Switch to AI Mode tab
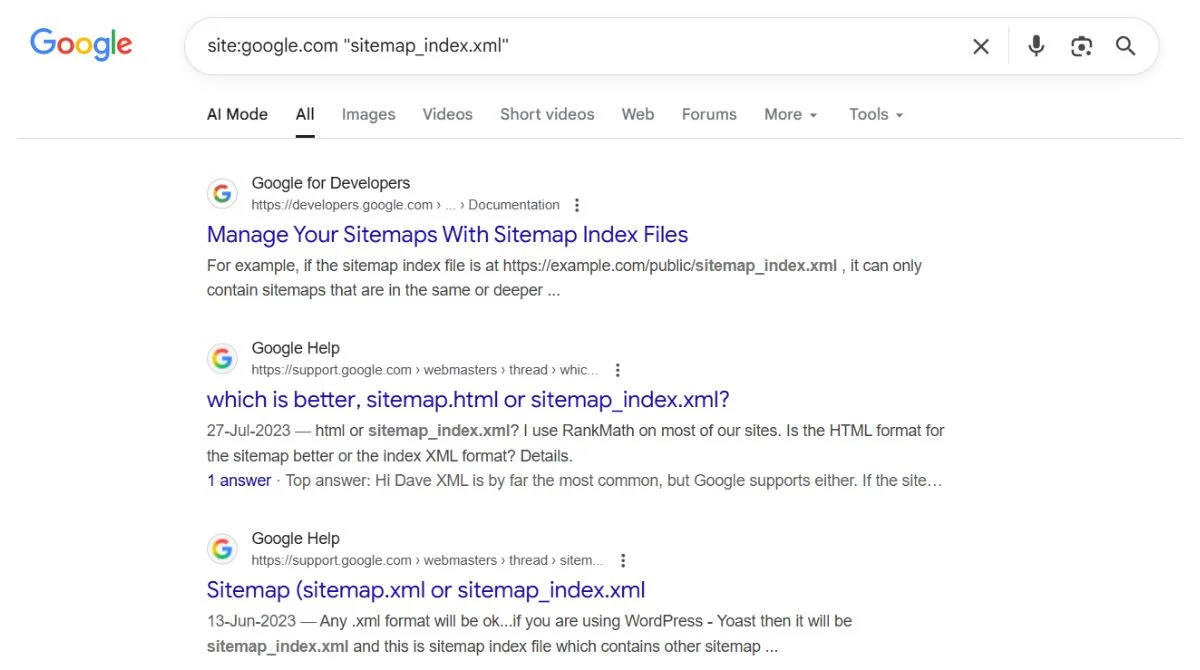Viewport: 1200px width, 670px height. point(237,114)
